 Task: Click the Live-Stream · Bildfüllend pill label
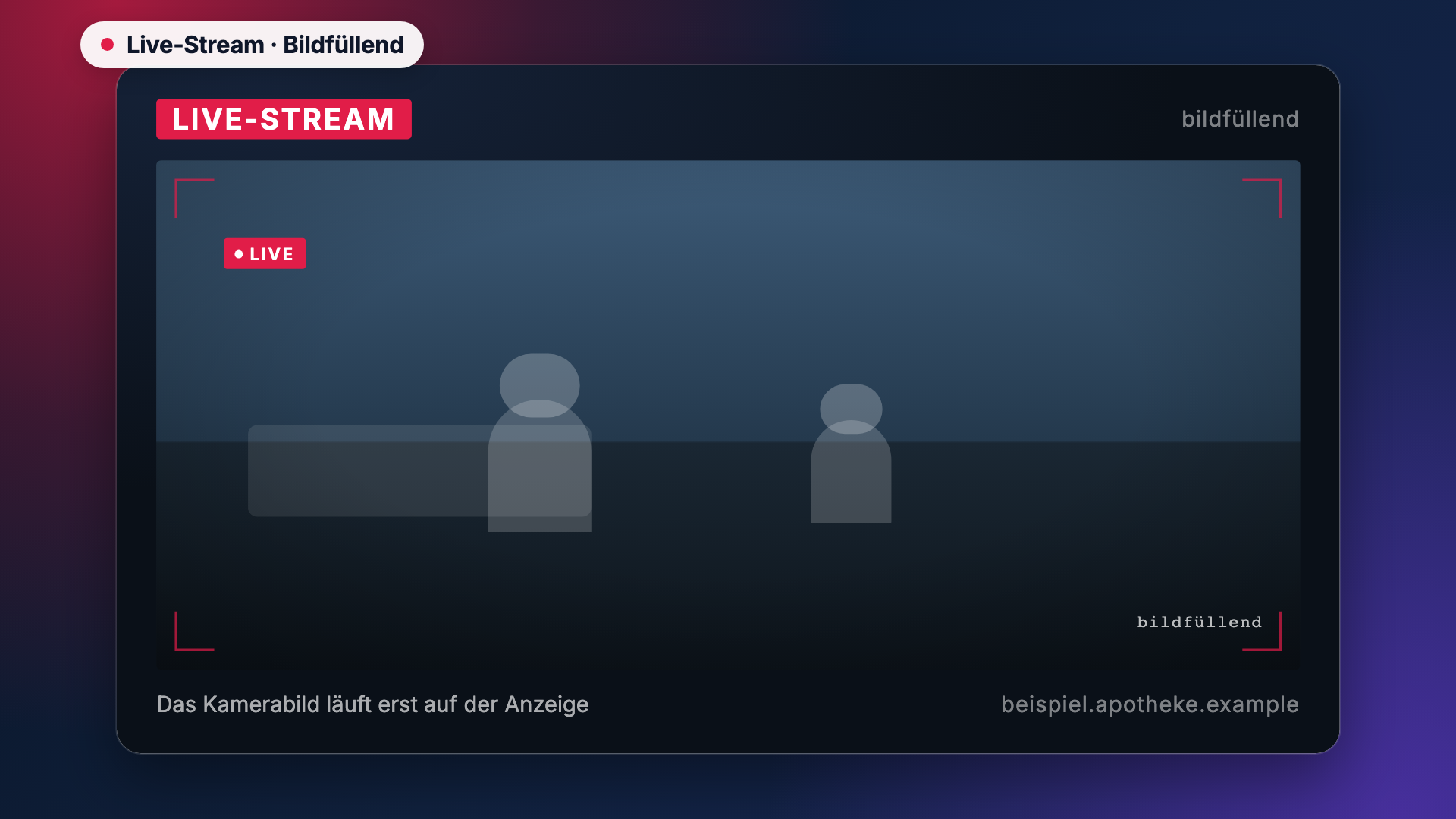click(252, 45)
